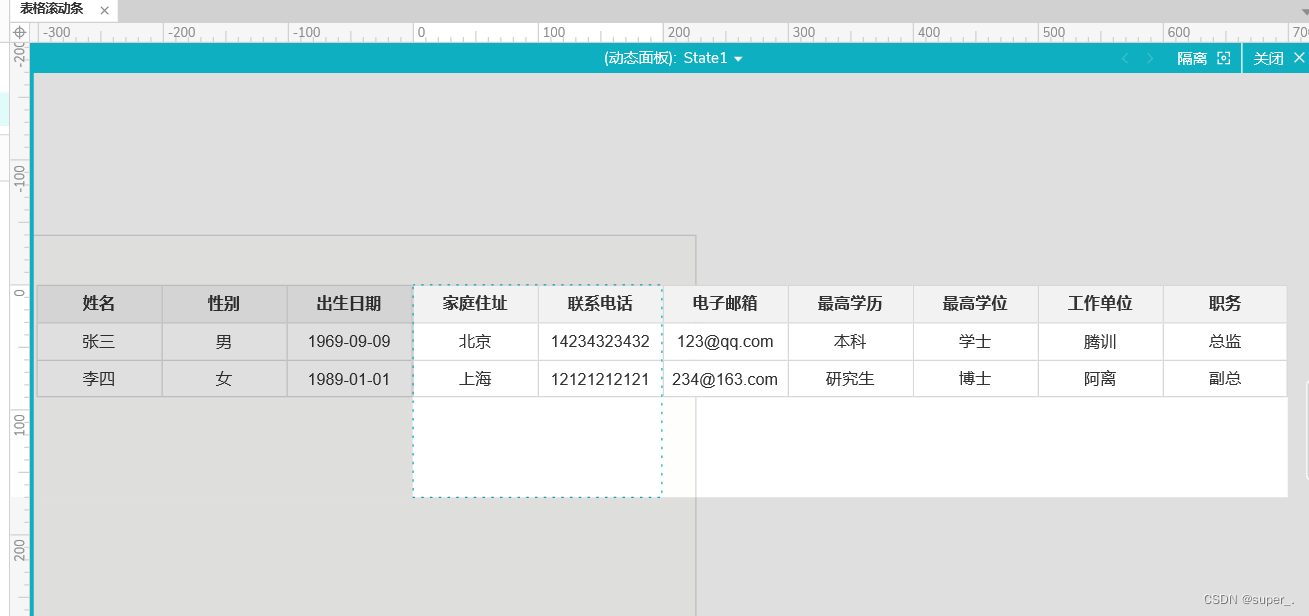Open the State1 dropdown
The image size is (1309, 616).
click(x=738, y=59)
